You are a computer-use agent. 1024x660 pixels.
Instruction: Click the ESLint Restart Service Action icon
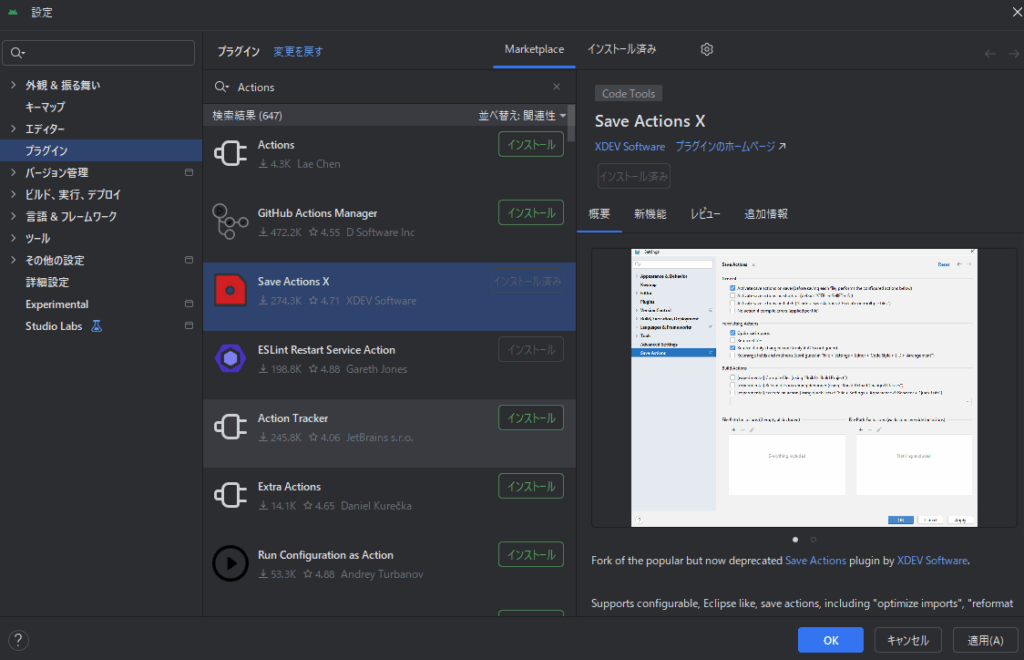(x=230, y=359)
